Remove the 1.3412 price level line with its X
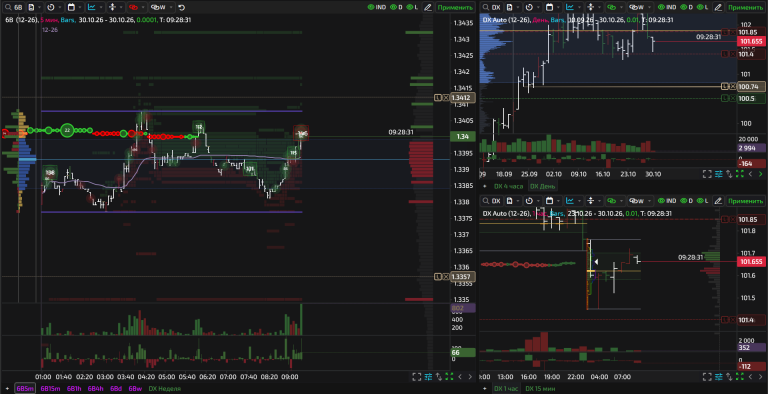Viewport: 768px width, 394px height. [446, 98]
